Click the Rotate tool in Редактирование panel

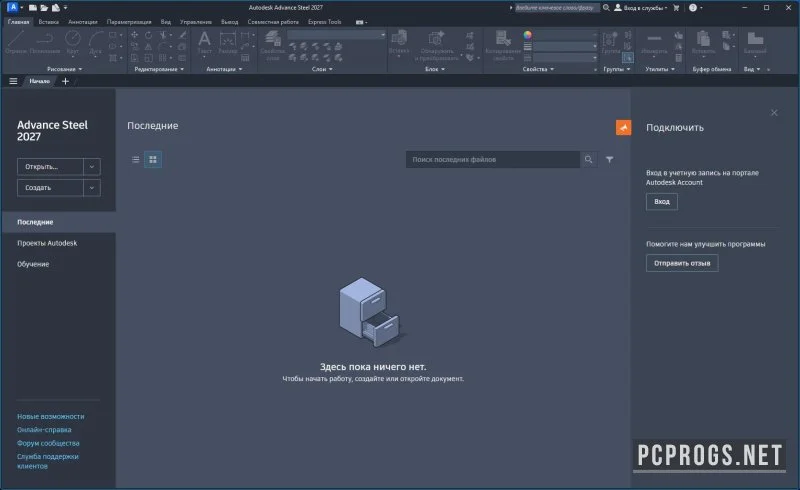[x=148, y=35]
